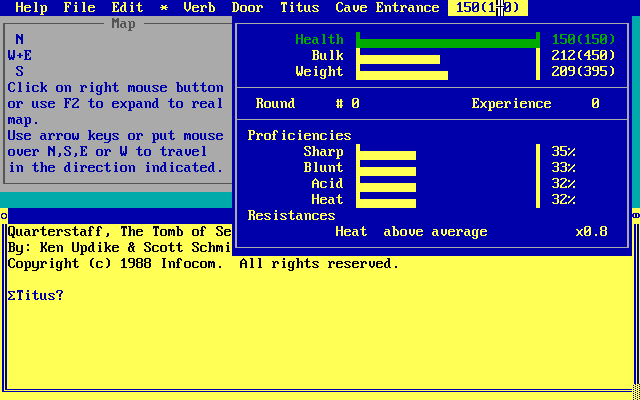Viewport: 640px width, 400px height.
Task: Click the highlighted 150(150) health menu item
Action: pos(488,8)
